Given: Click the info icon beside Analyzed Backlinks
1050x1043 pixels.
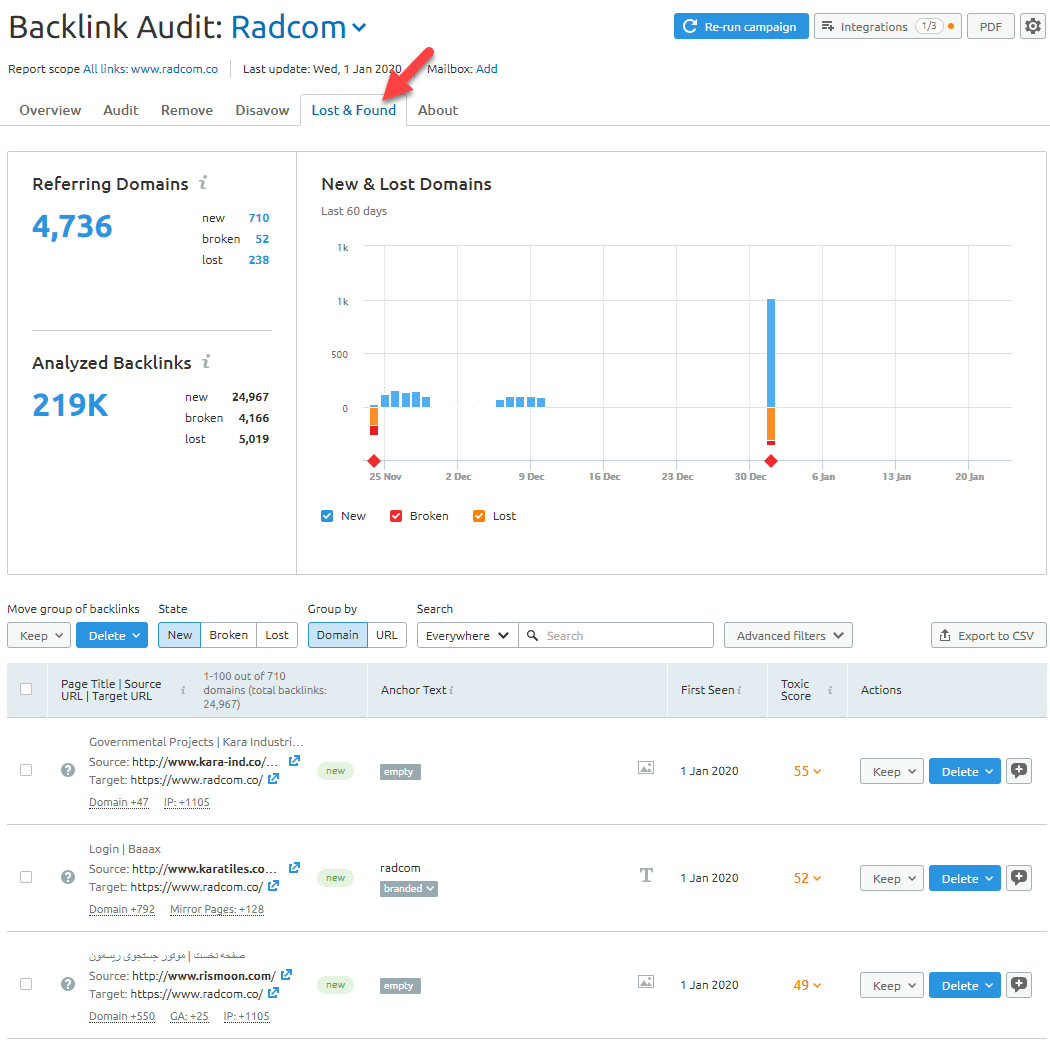Looking at the screenshot, I should [x=206, y=362].
